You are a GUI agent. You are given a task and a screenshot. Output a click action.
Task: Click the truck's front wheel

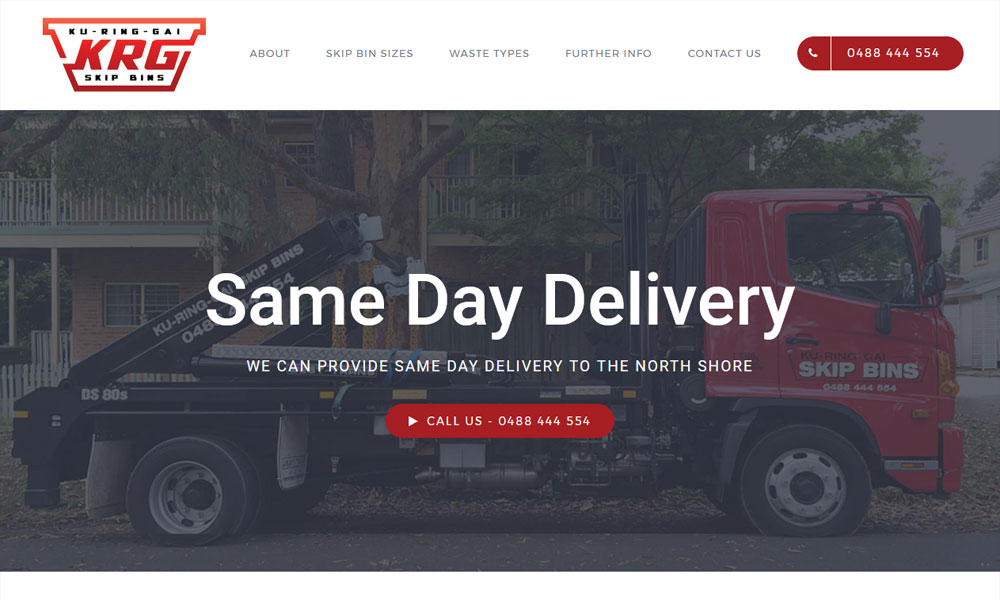point(805,486)
